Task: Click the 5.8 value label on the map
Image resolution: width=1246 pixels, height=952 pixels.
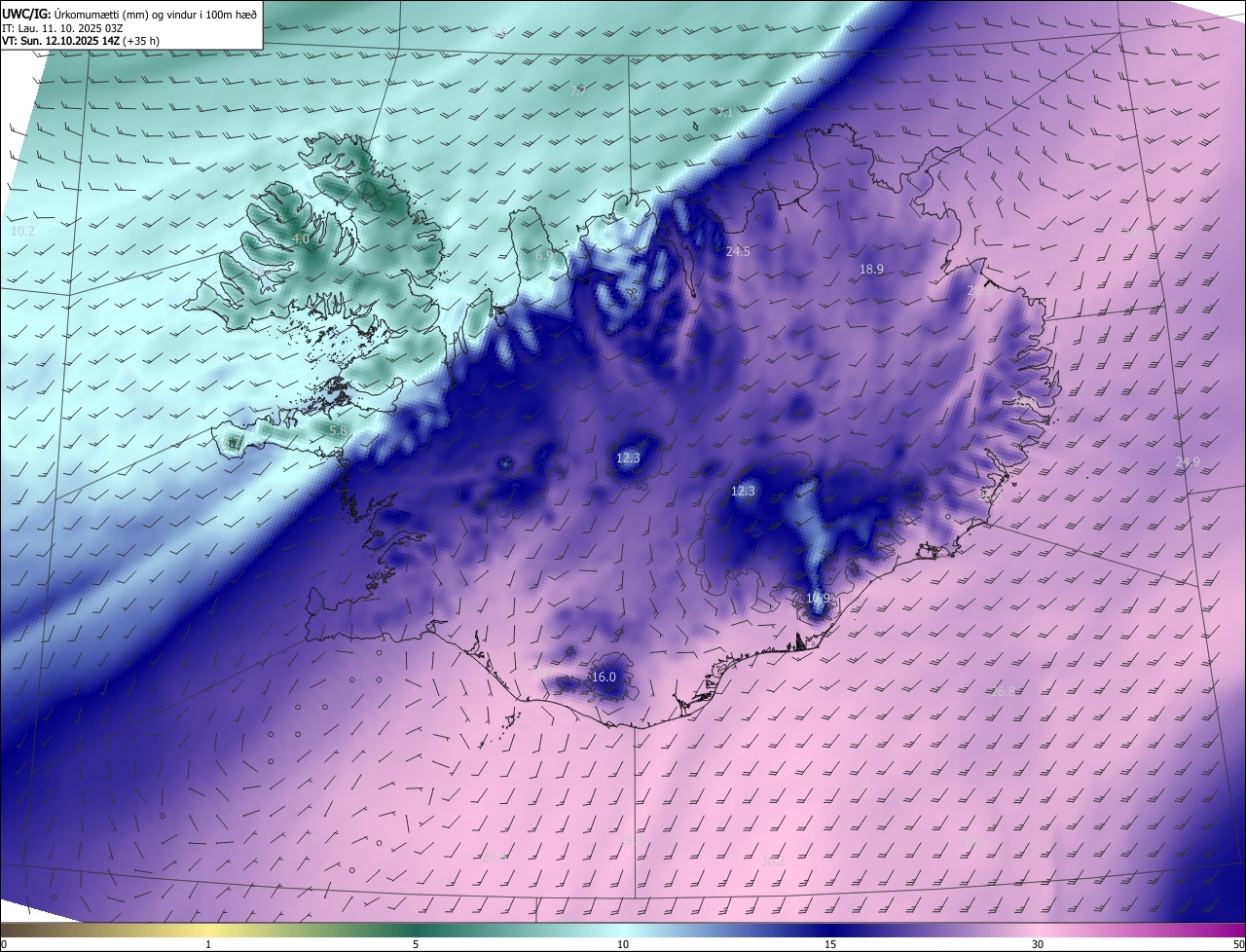Action: click(338, 429)
